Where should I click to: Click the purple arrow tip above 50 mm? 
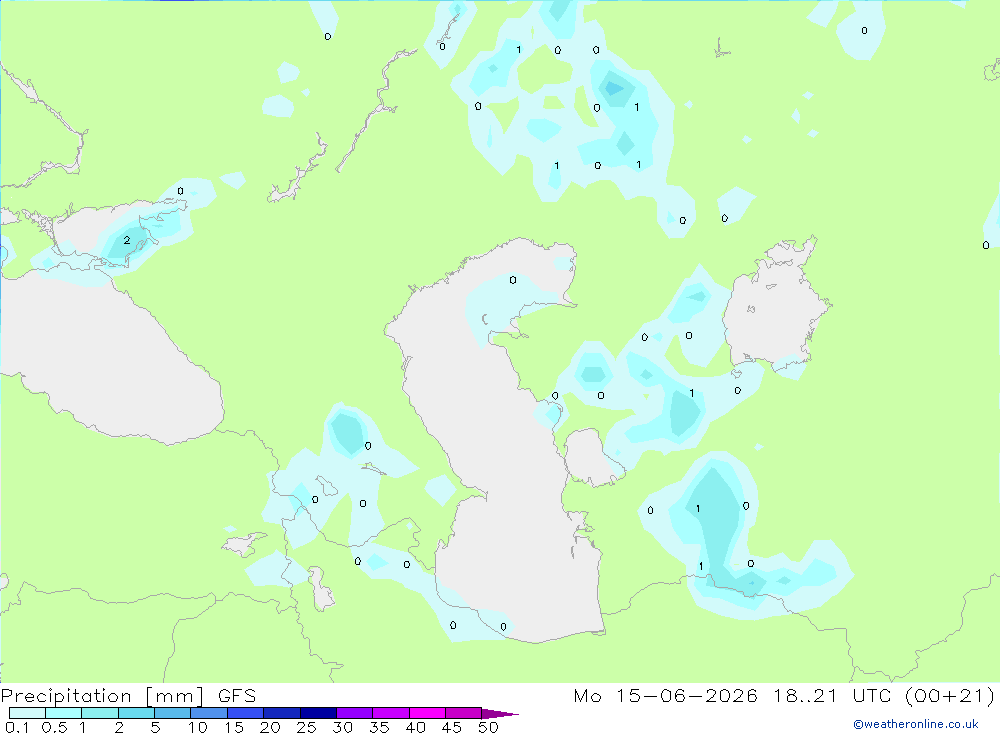click(500, 713)
